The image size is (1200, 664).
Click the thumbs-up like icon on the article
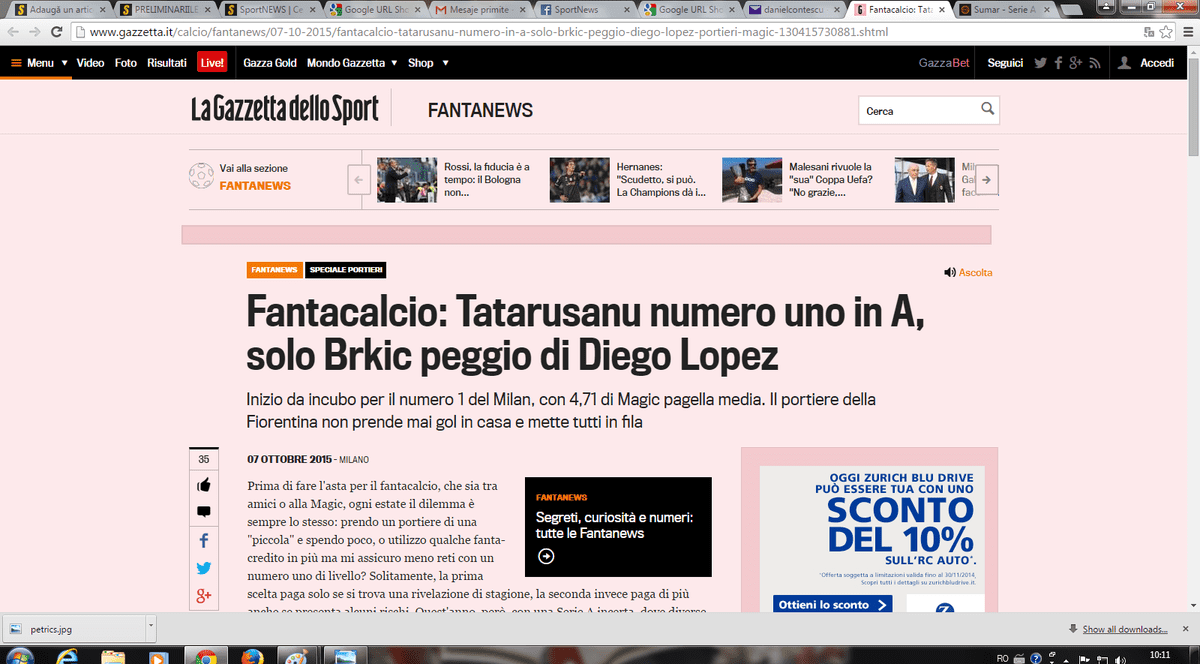(204, 484)
